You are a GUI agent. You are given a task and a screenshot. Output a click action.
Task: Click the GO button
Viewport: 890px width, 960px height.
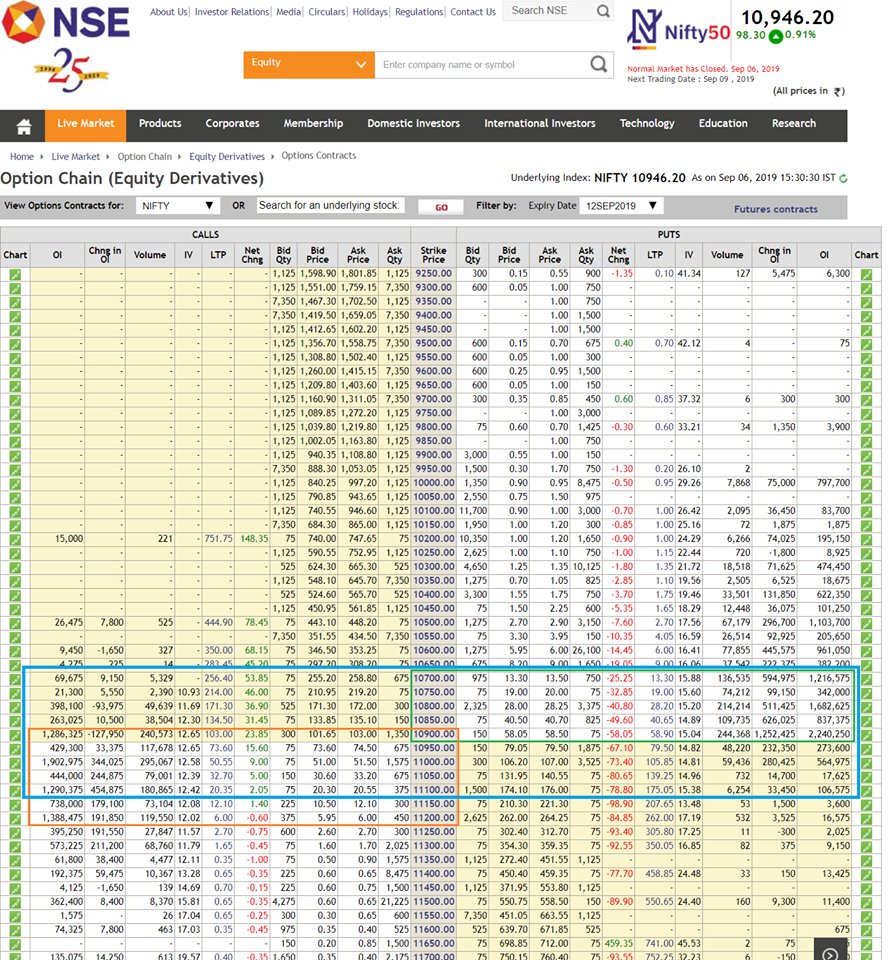441,207
